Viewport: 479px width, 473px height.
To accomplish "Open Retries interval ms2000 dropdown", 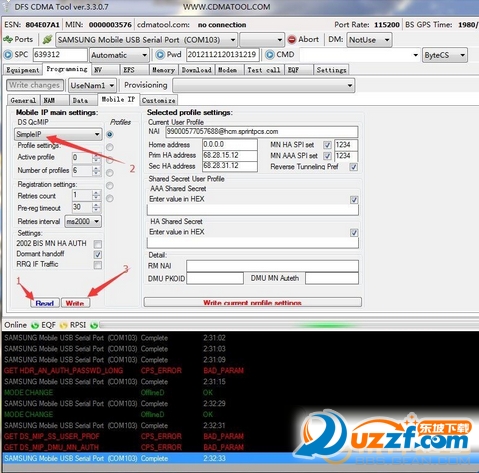I will [83, 221].
